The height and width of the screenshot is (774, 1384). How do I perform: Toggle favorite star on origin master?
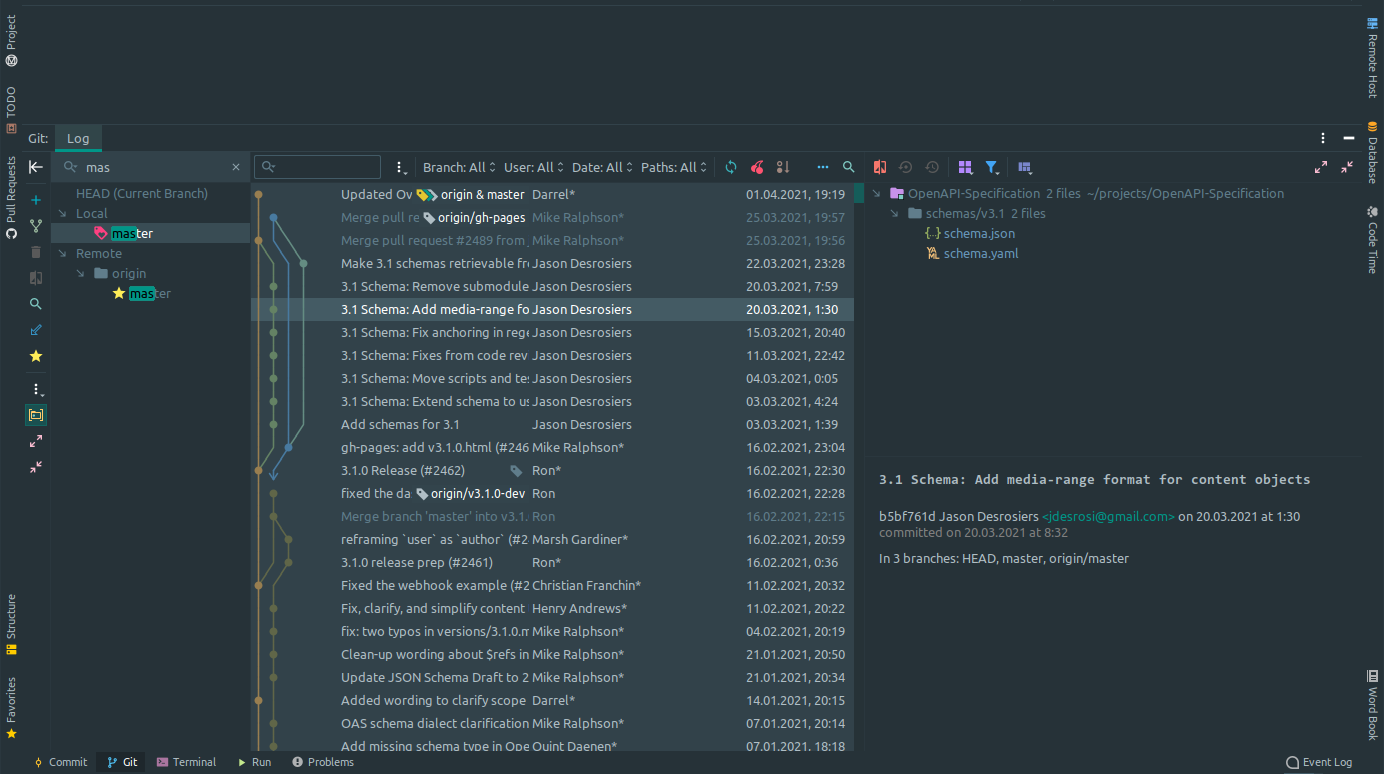119,293
